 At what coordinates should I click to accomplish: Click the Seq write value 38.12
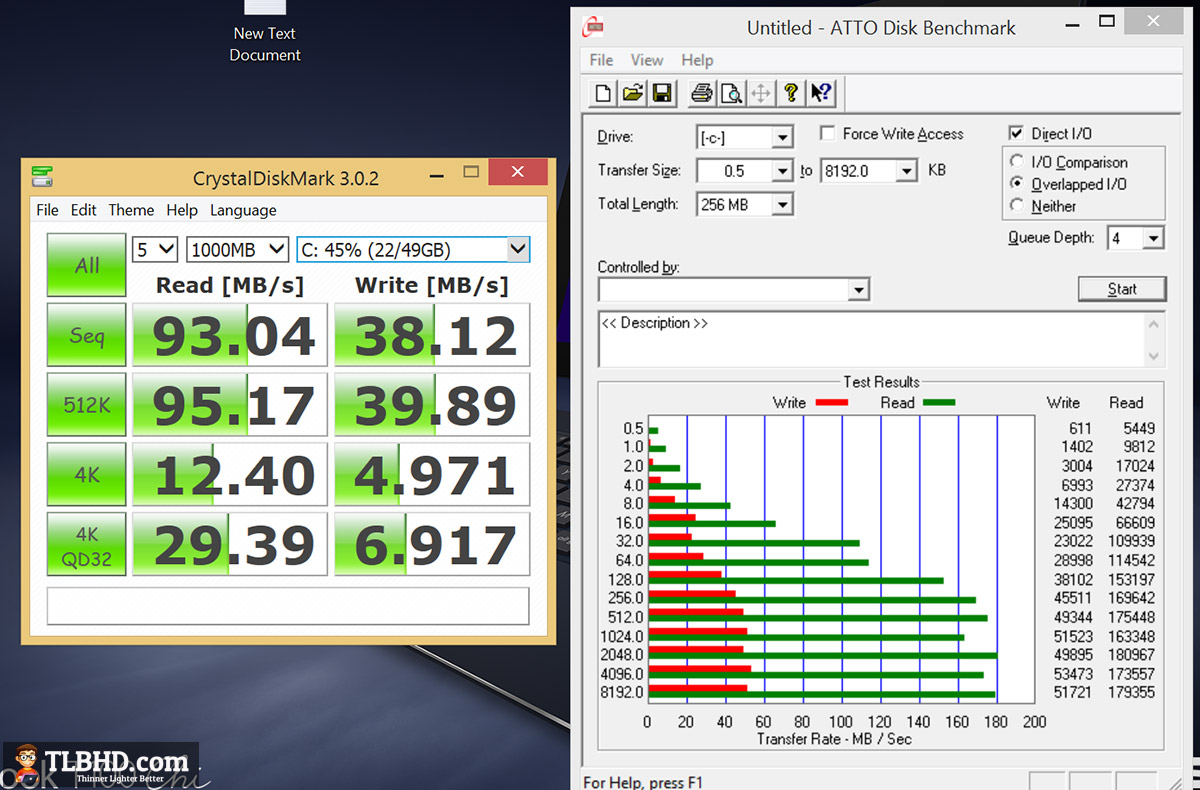(x=432, y=335)
